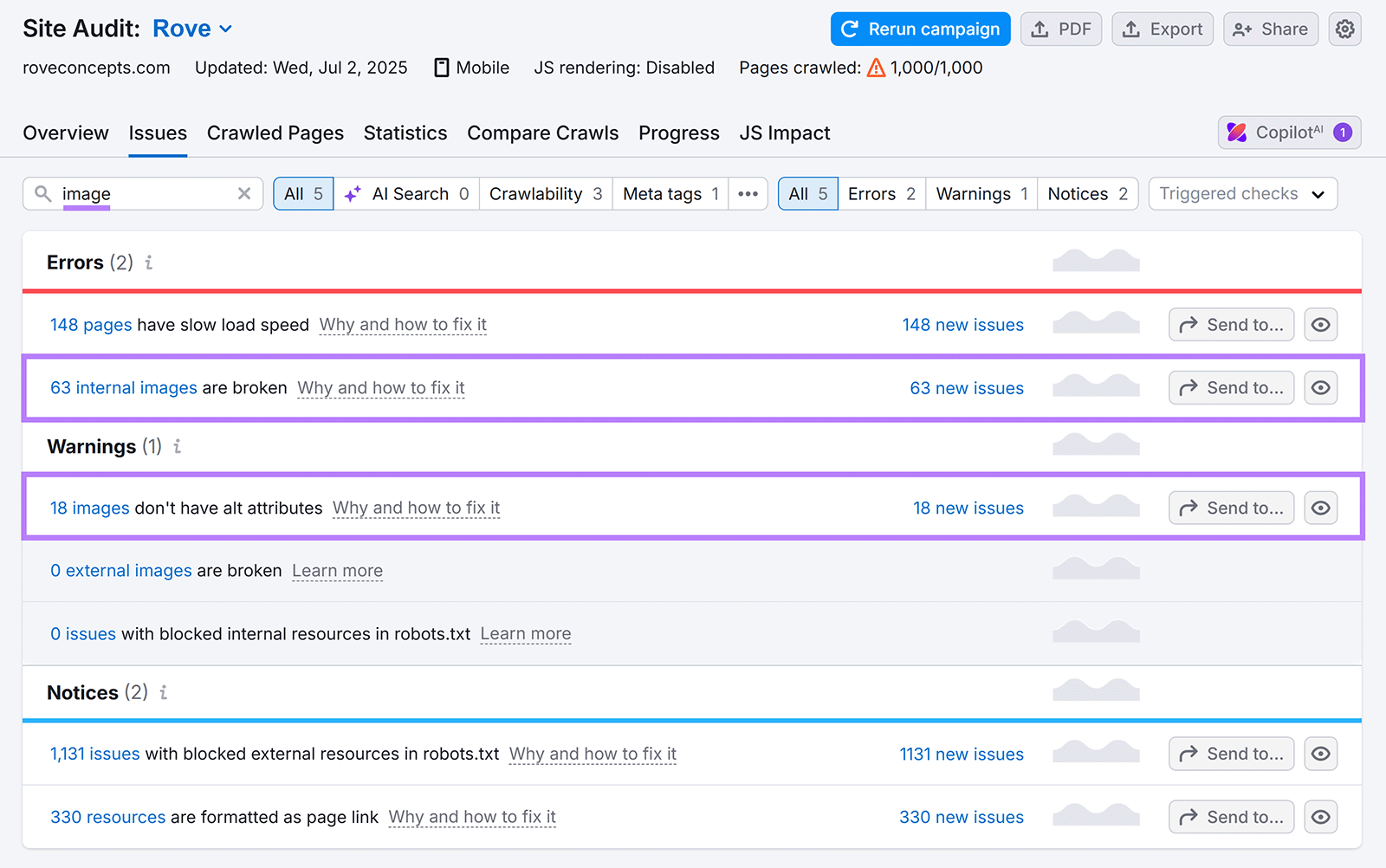The width and height of the screenshot is (1386, 868).
Task: Open the Copilot AI panel
Action: click(x=1288, y=133)
